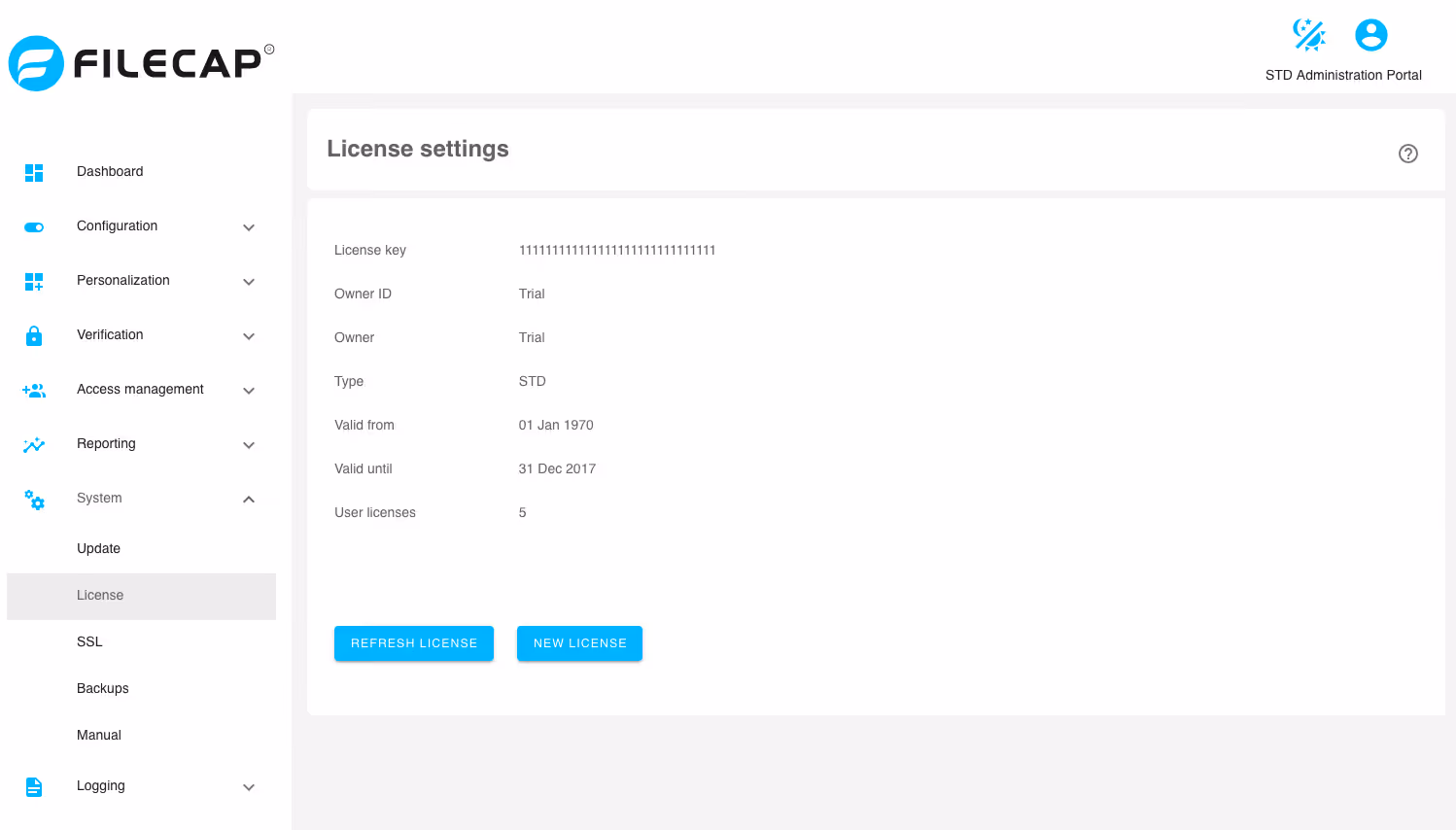Image resolution: width=1456 pixels, height=830 pixels.
Task: Click the Reporting chart icon
Action: (x=34, y=445)
